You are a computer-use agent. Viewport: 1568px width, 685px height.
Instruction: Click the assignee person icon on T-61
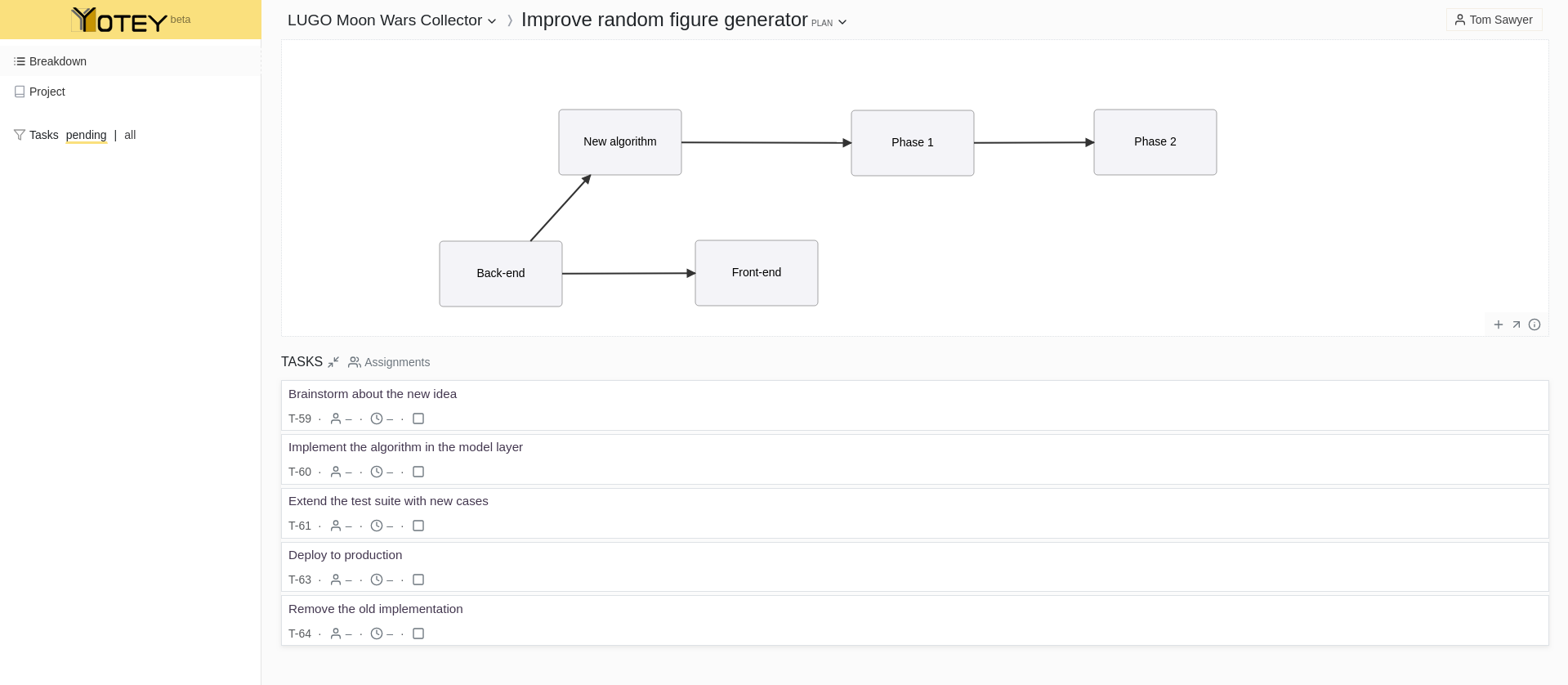[336, 526]
